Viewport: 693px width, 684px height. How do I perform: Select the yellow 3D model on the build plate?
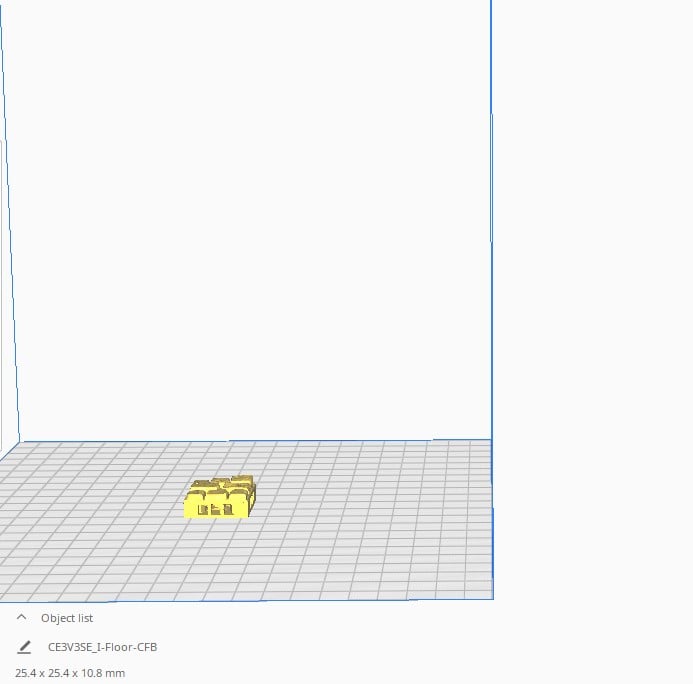point(220,496)
